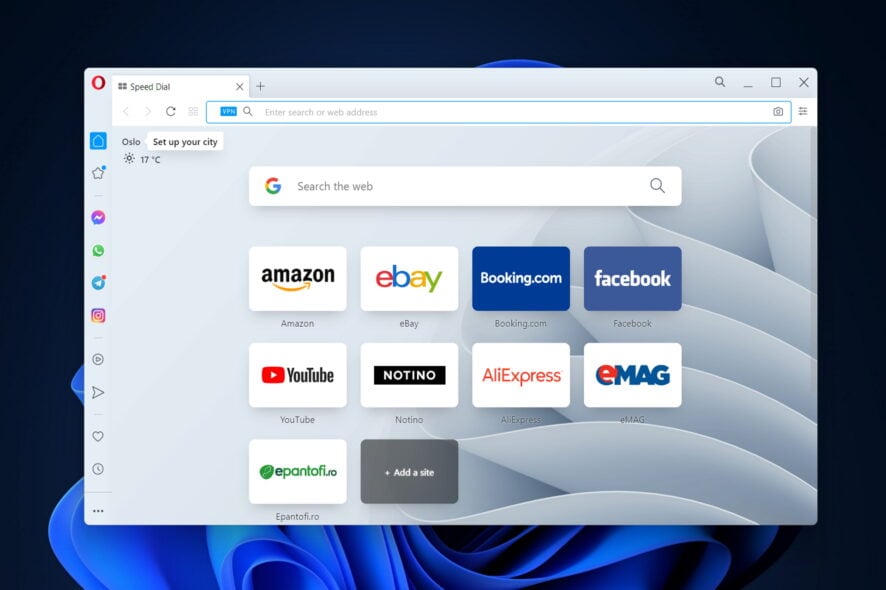Open the Player sidebar icon
The image size is (886, 590).
tap(98, 359)
